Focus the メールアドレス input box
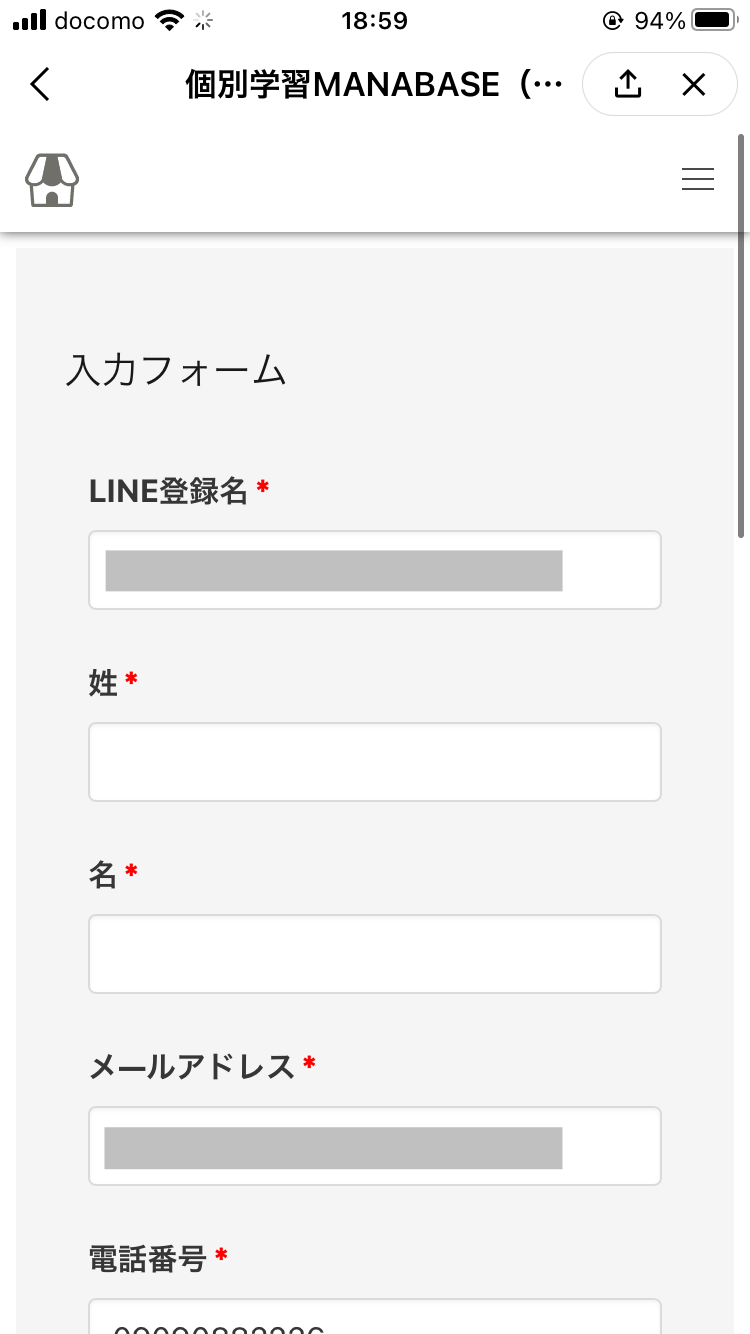 tap(374, 1146)
